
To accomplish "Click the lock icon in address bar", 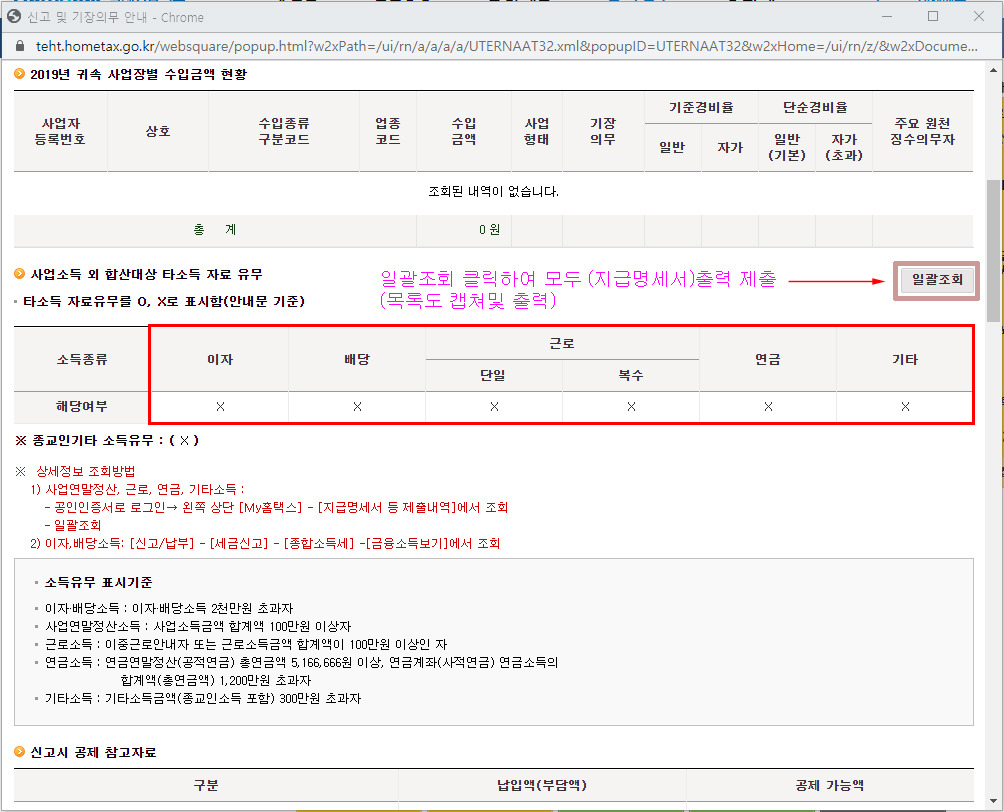I will point(20,46).
